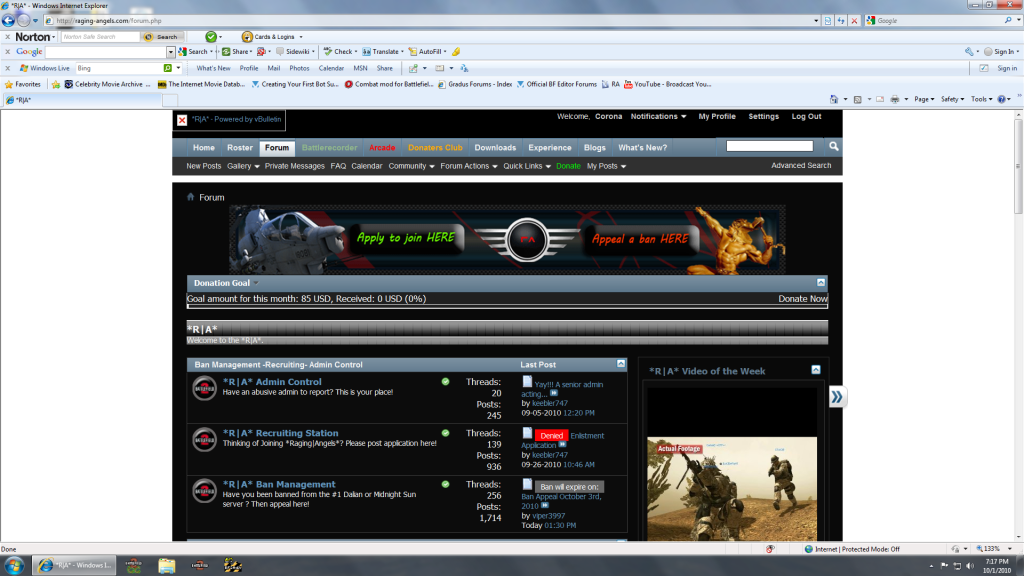Click the IE RSS feeds icon
Viewport: 1024px width, 576px height.
tap(857, 99)
